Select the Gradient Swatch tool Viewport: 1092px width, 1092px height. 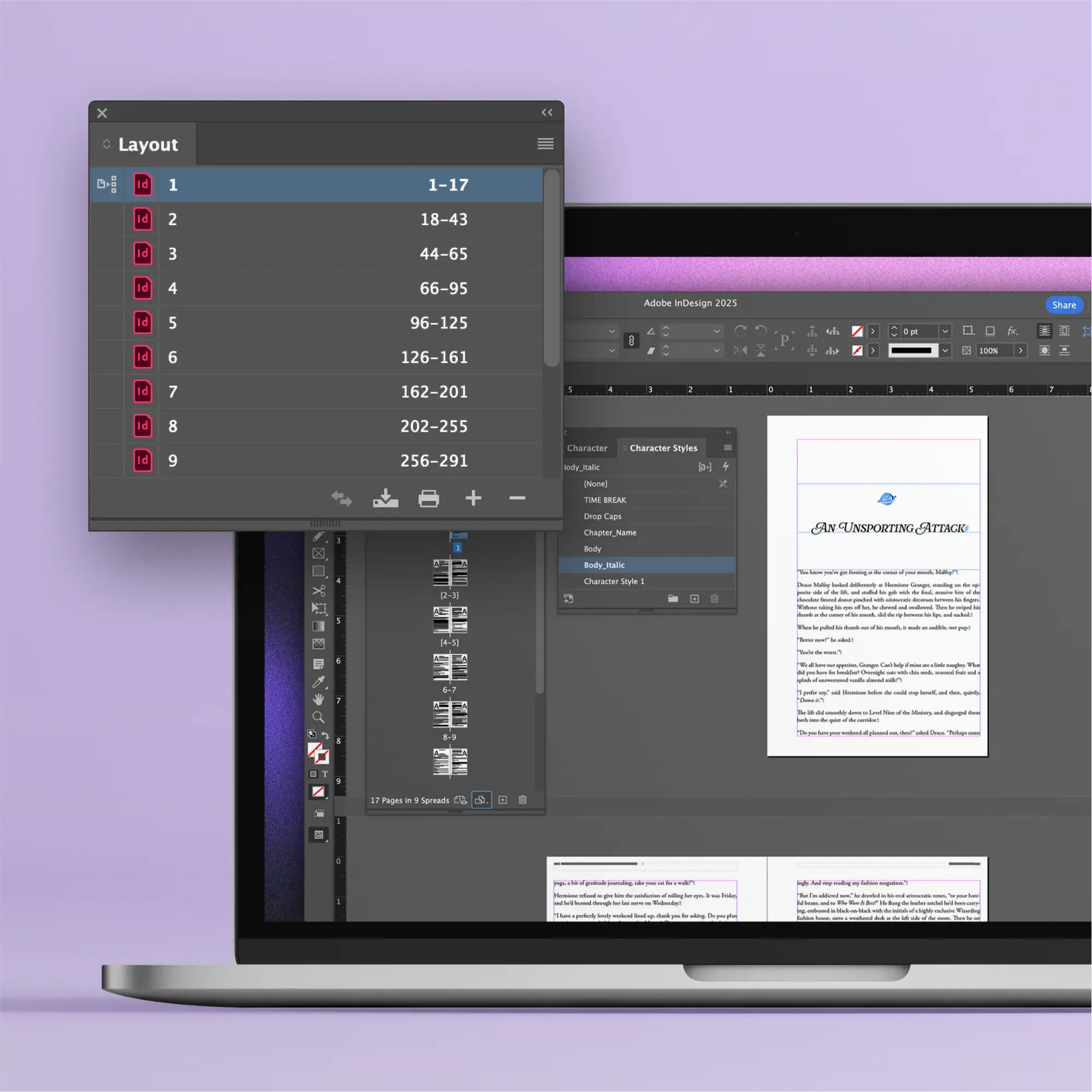pos(319,626)
